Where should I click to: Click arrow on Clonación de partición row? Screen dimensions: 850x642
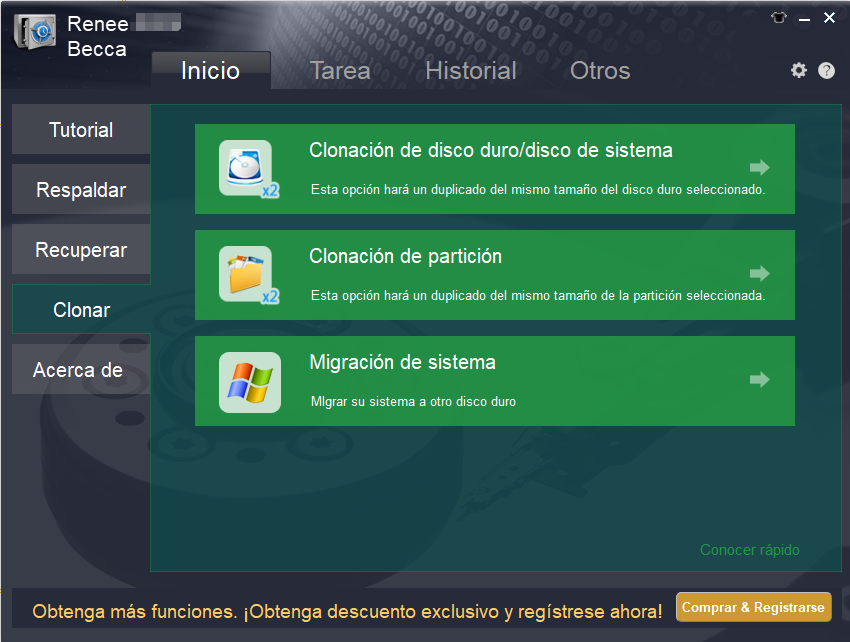(x=760, y=273)
